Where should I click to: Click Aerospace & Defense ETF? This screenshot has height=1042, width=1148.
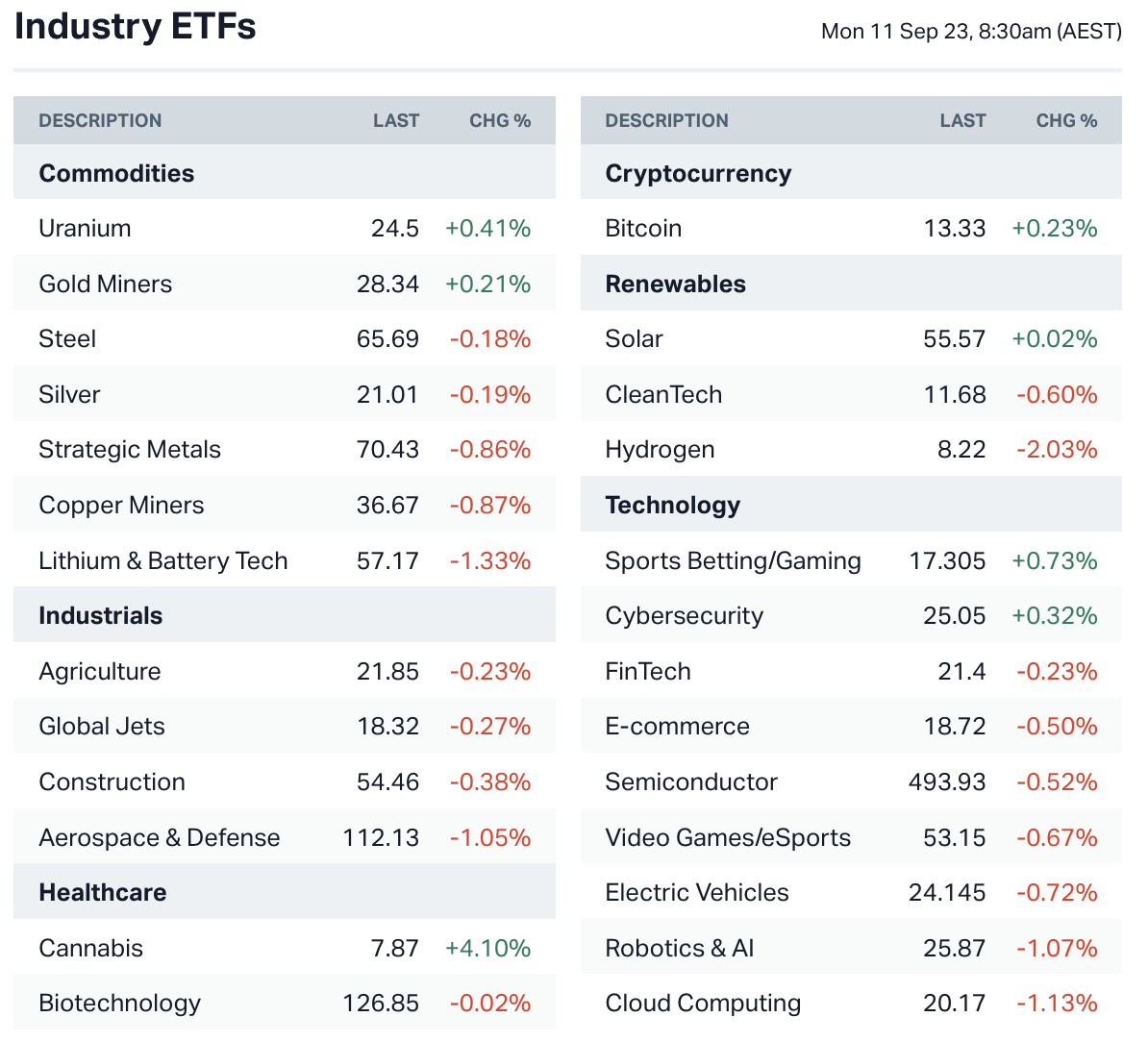[159, 838]
